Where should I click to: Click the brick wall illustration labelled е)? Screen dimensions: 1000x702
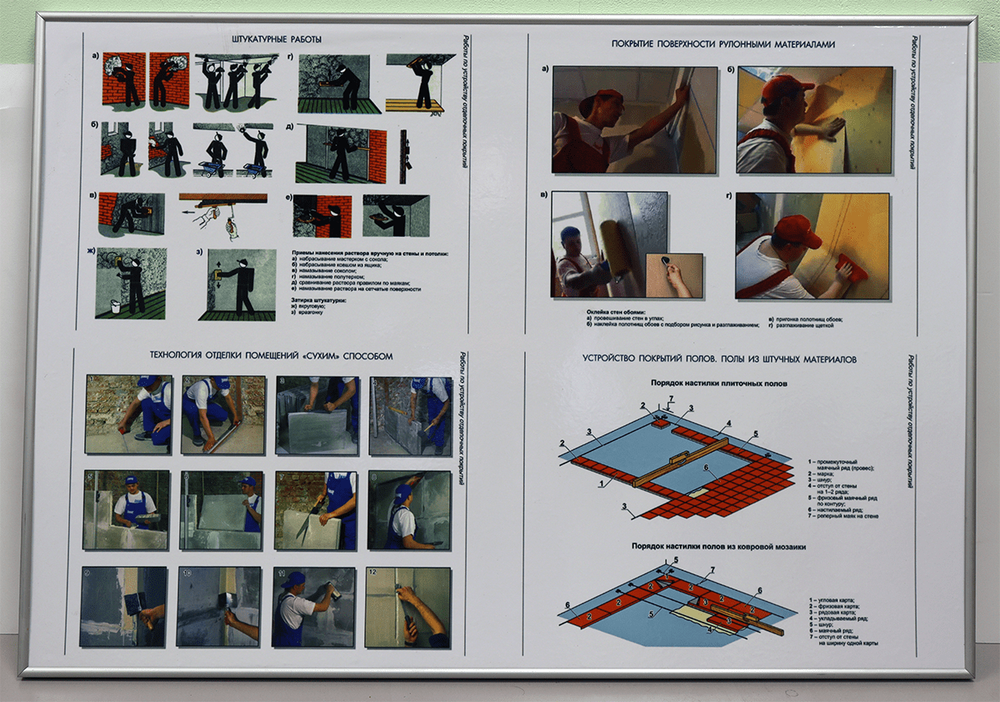[322, 215]
